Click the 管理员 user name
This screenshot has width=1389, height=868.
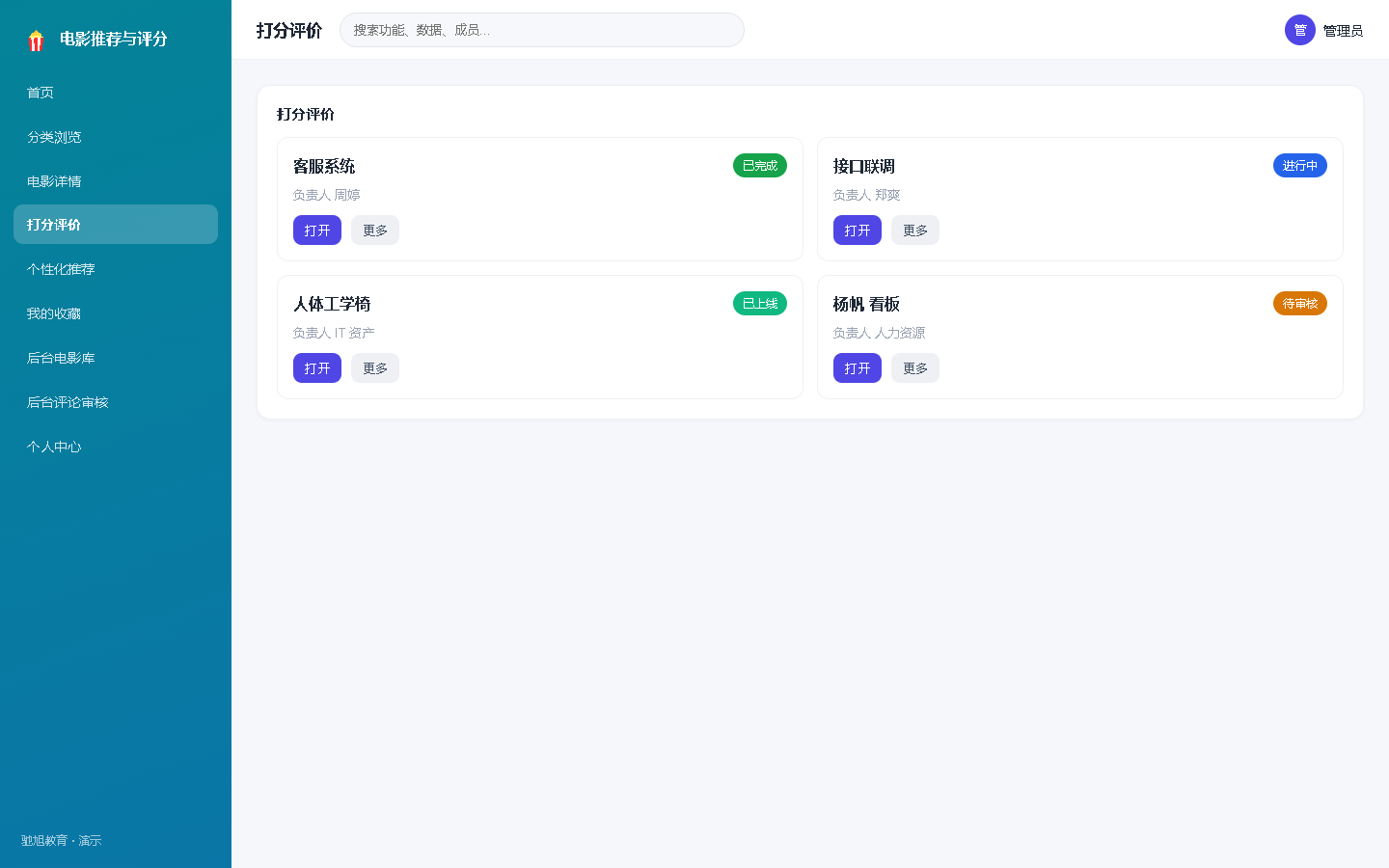(x=1343, y=31)
